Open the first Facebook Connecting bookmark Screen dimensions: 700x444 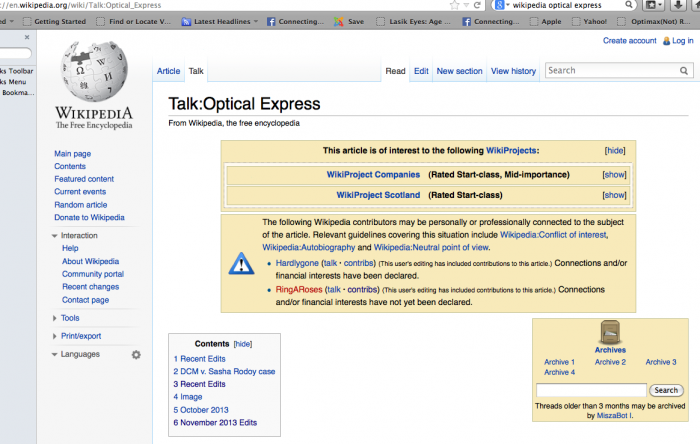[295, 21]
